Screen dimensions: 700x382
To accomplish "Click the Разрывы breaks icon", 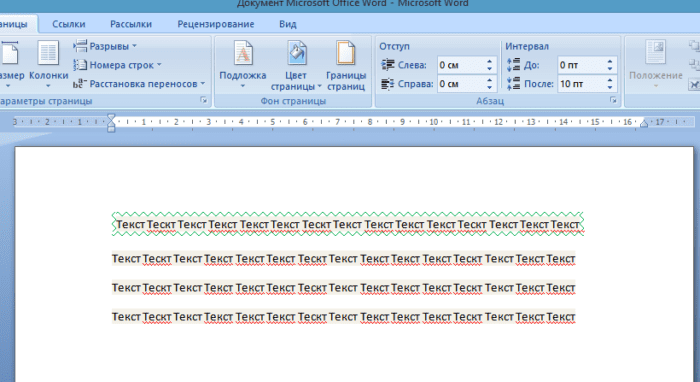I will [x=80, y=46].
